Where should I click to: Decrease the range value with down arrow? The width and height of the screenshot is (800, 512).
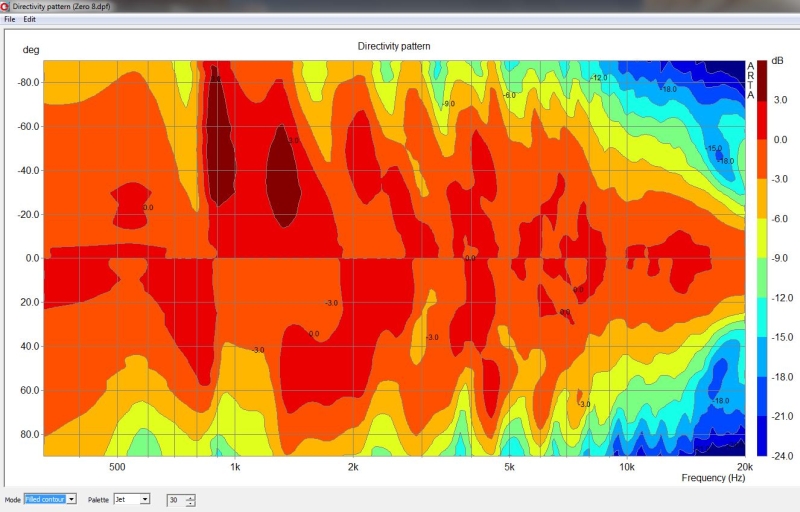[191, 502]
